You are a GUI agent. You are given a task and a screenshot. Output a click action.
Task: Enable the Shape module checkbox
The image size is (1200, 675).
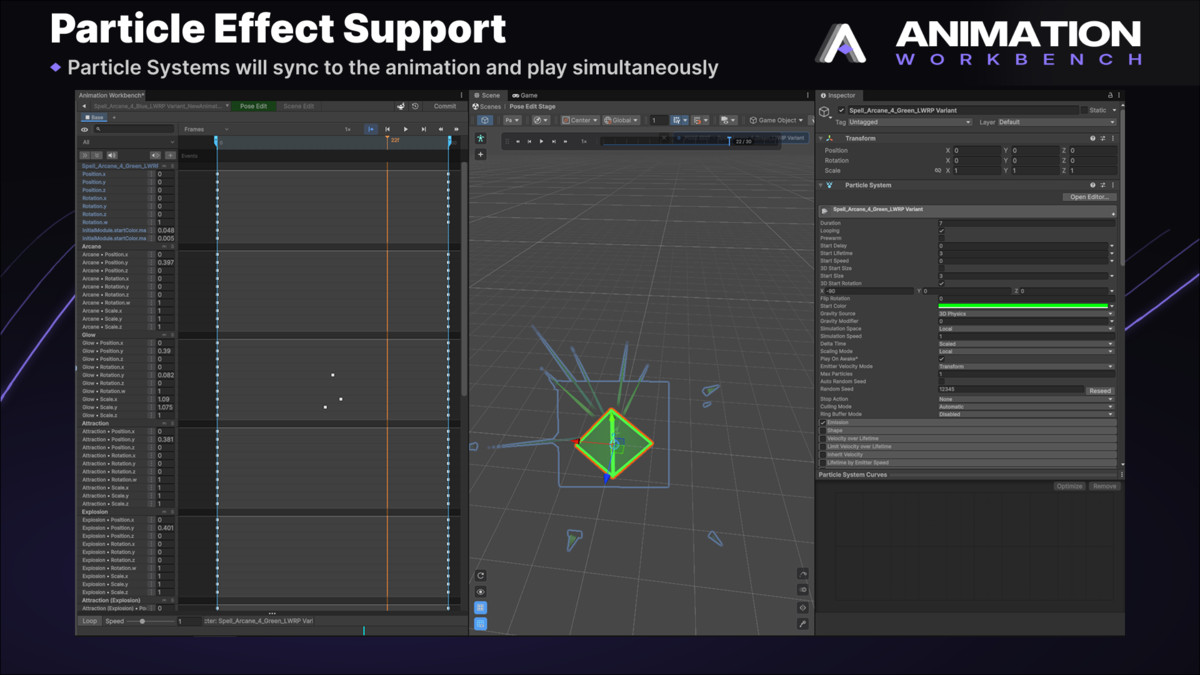(x=823, y=431)
